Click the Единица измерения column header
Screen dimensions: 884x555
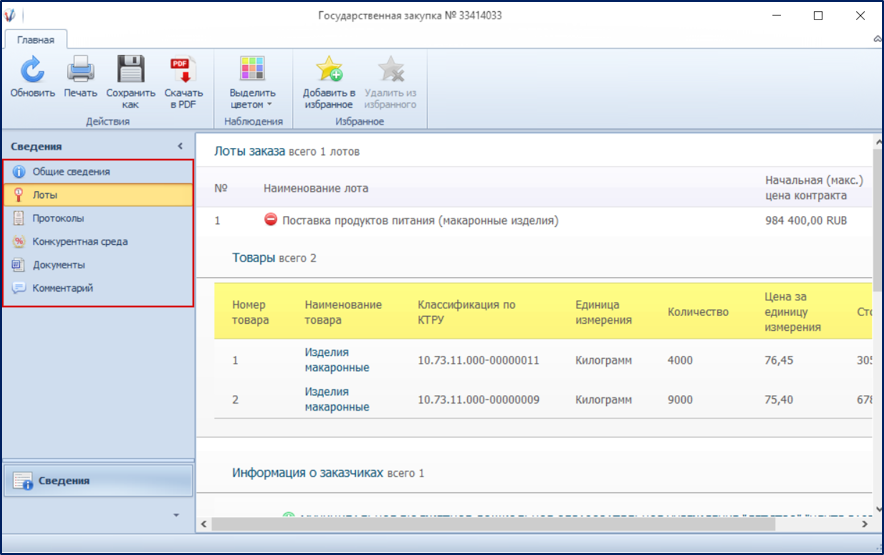point(603,312)
